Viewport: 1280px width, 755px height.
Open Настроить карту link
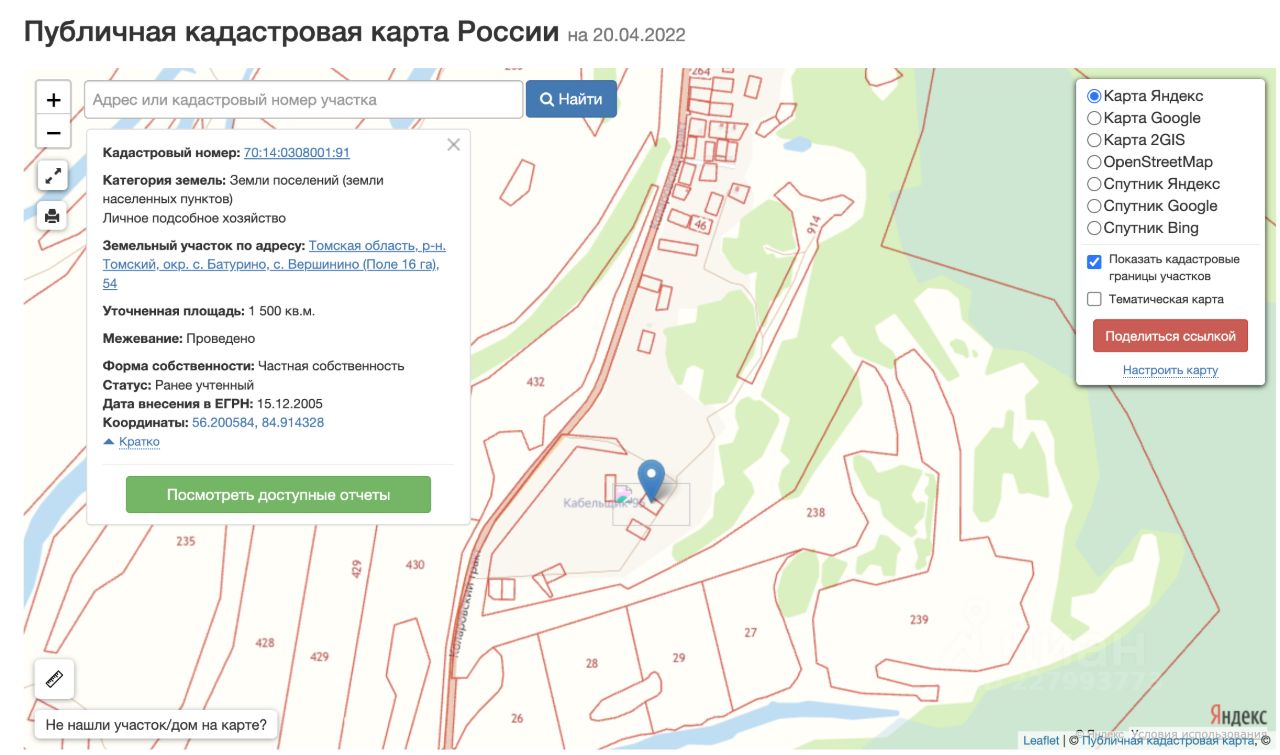pos(1170,370)
